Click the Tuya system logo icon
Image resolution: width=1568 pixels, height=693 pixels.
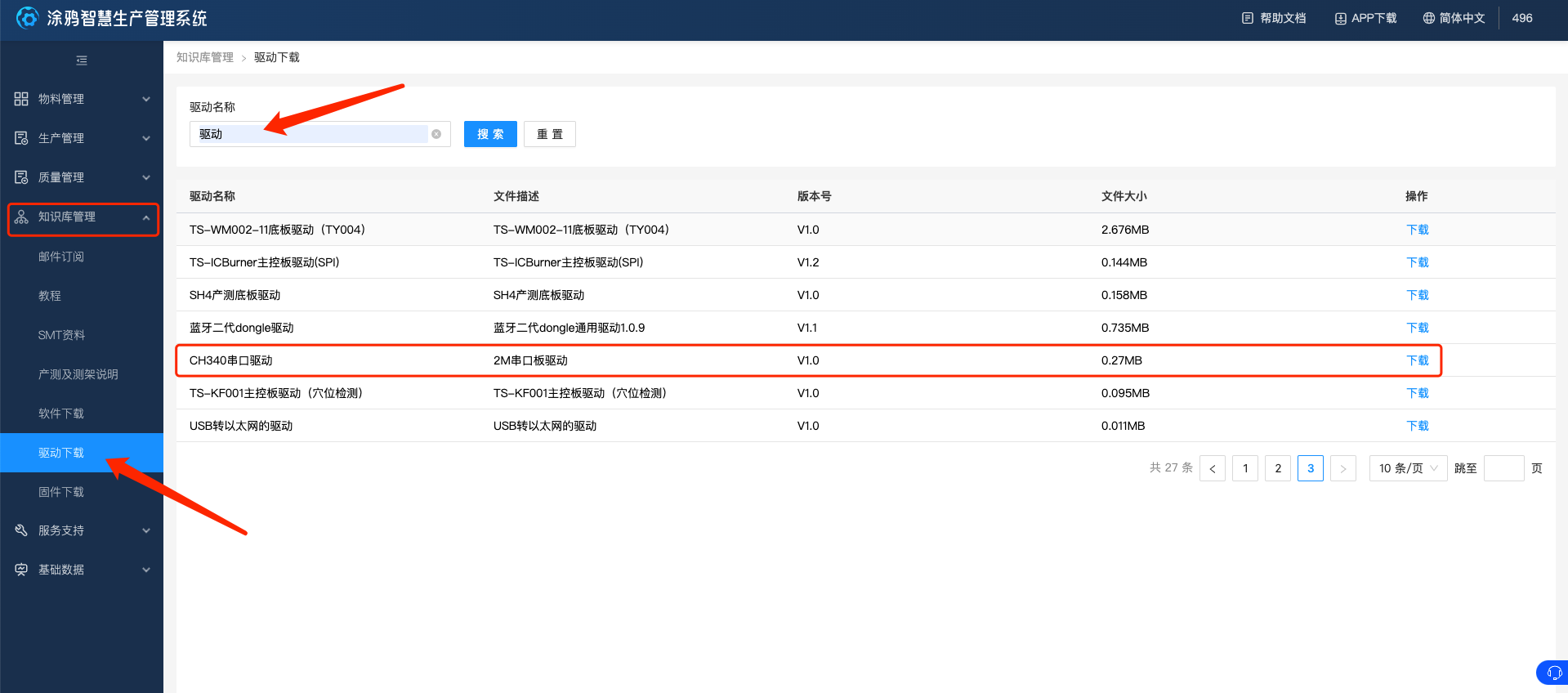click(x=27, y=18)
